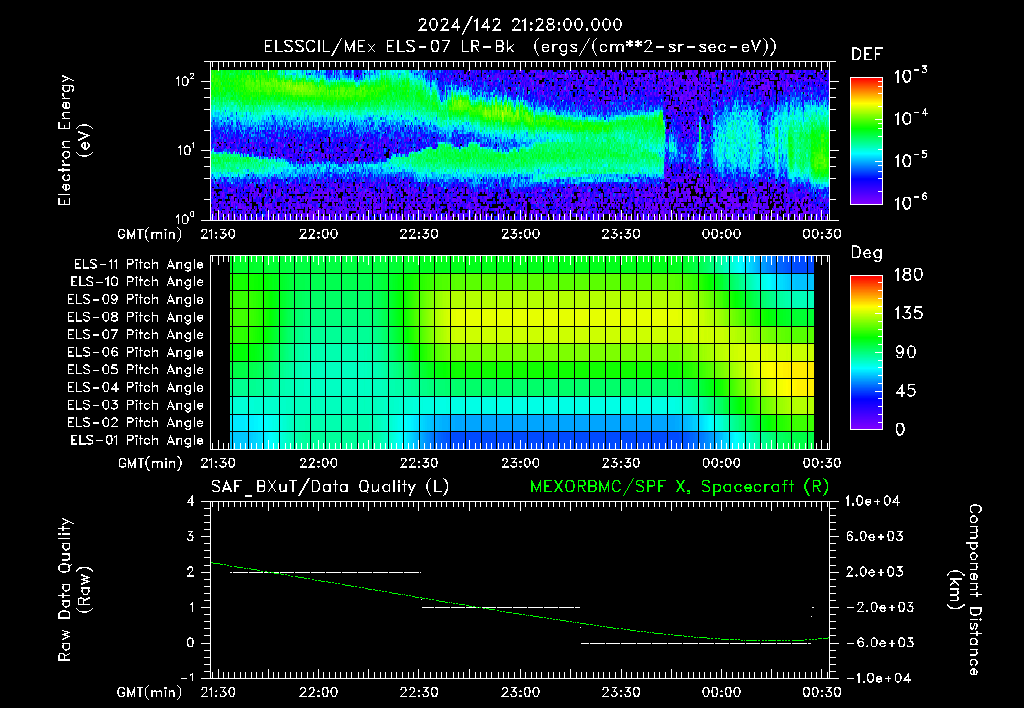The height and width of the screenshot is (708, 1024).
Task: Select the ELS-02 Pitch Angle row label
Action: pos(135,423)
